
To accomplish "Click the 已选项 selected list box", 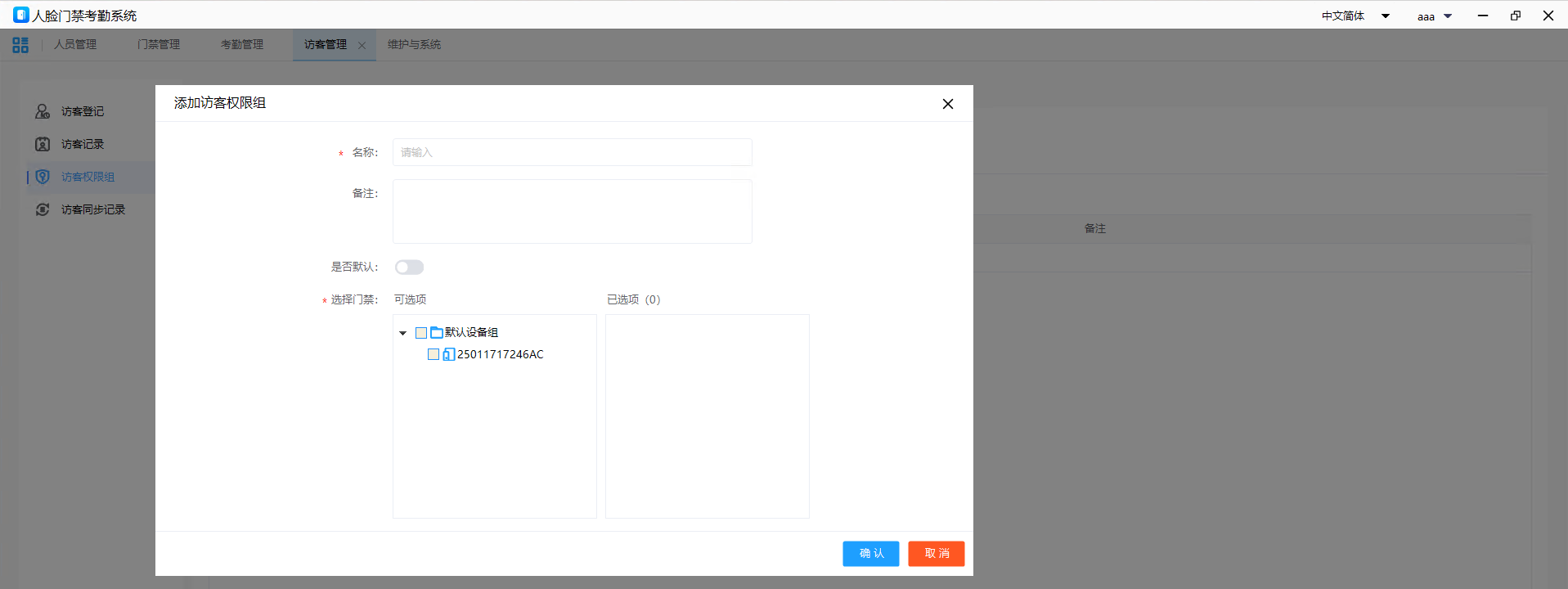I will click(x=708, y=416).
